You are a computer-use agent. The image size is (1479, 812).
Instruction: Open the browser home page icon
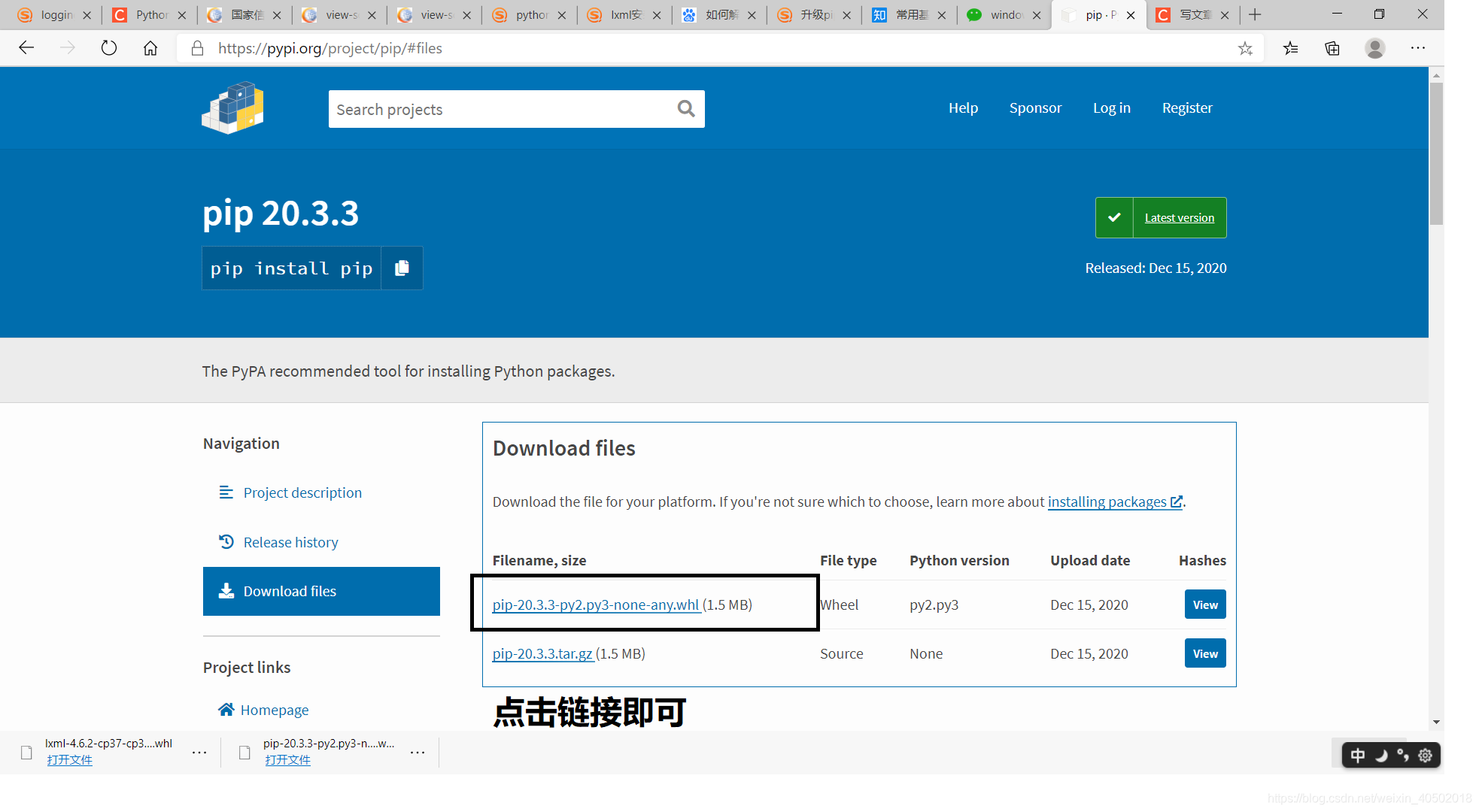point(150,47)
